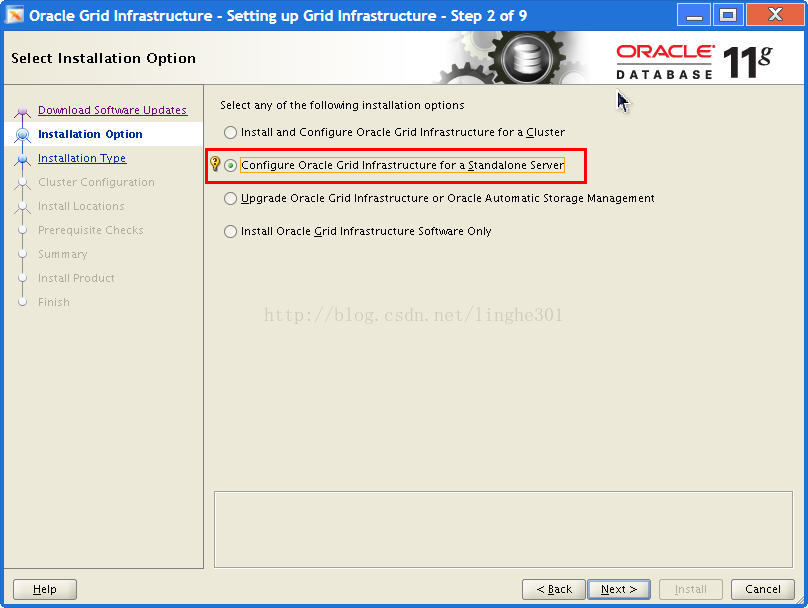Maximize the Oracle Grid Infrastructure window
Screen dimensions: 808x608
(728, 14)
